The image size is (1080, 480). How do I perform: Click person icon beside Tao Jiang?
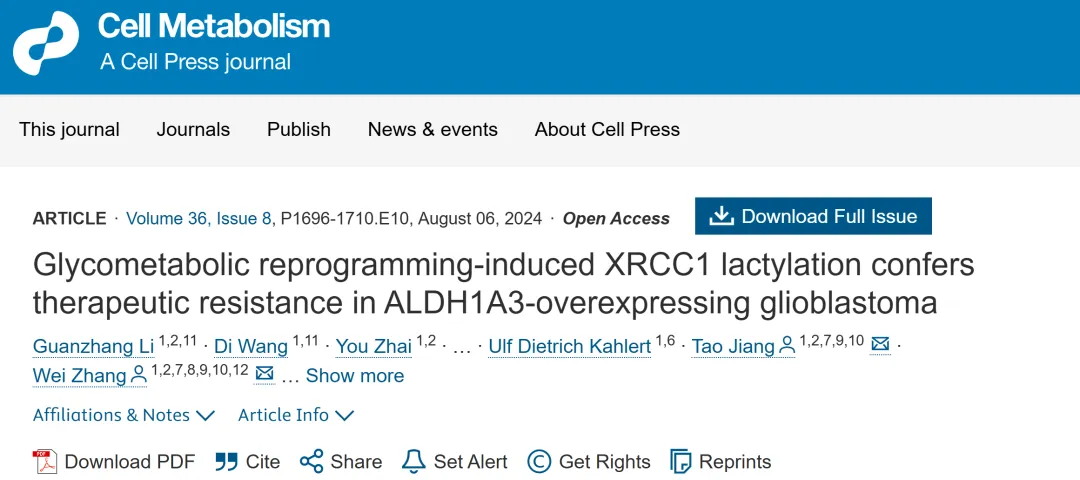pyautogui.click(x=787, y=346)
